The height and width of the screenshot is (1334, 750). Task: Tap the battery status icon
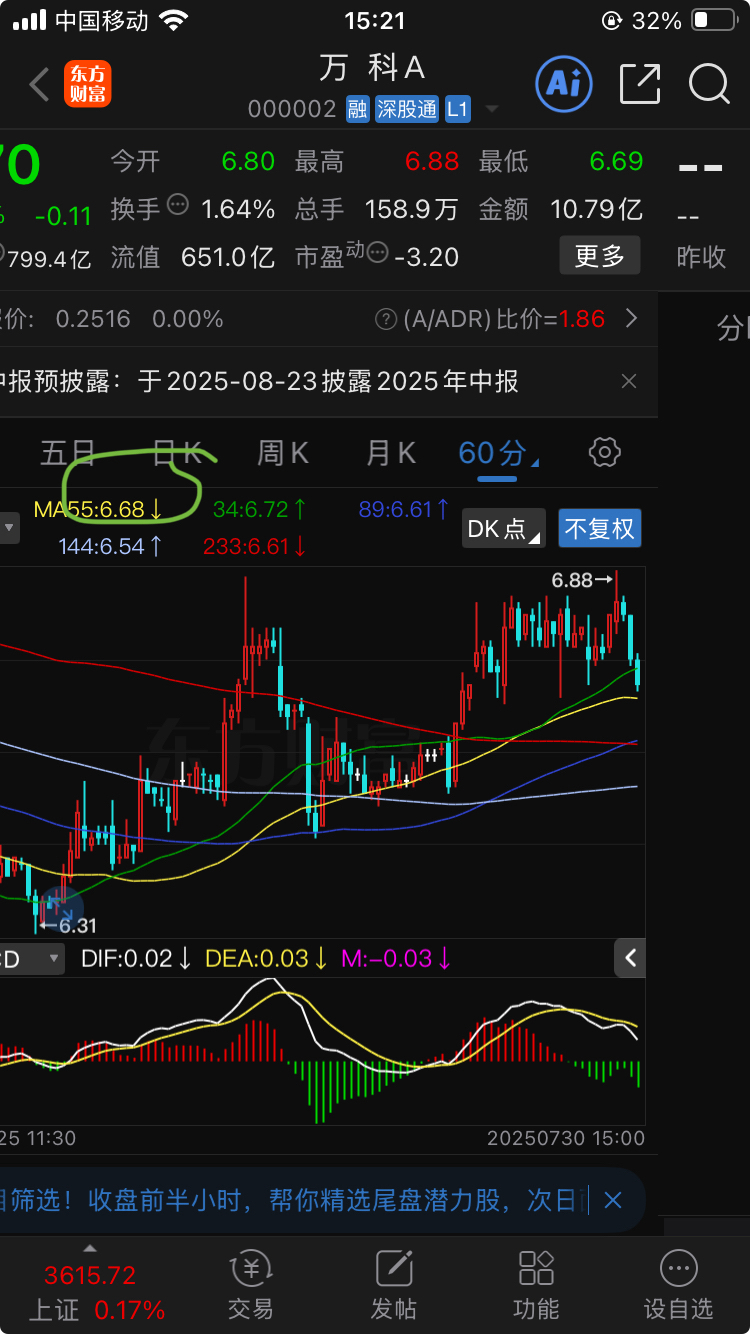tap(713, 20)
